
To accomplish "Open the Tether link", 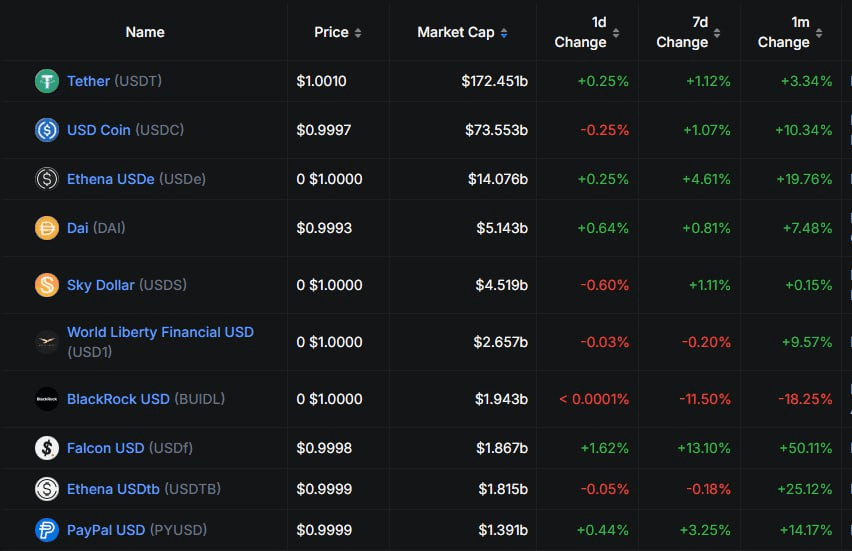I will [x=88, y=81].
